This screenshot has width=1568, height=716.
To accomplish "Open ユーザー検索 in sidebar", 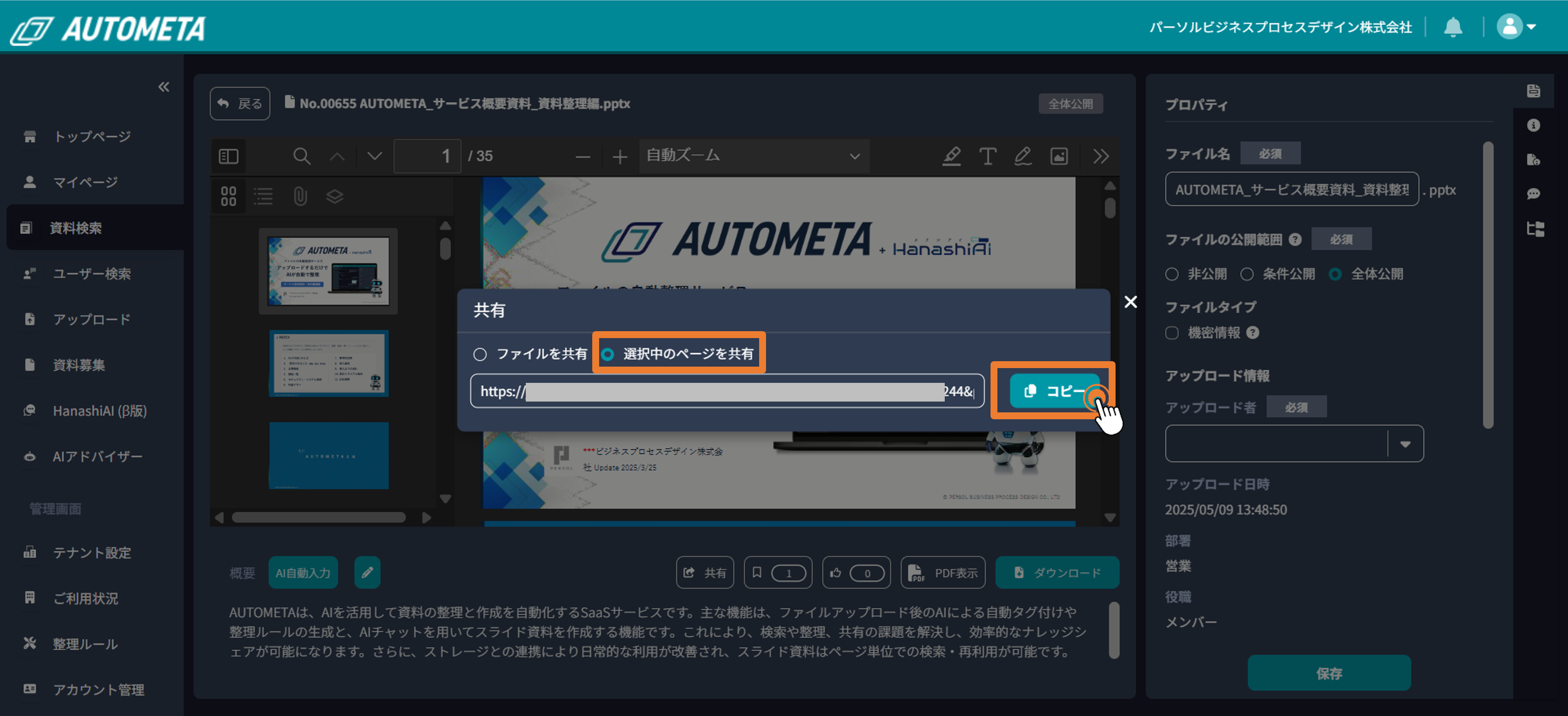I will 91,274.
